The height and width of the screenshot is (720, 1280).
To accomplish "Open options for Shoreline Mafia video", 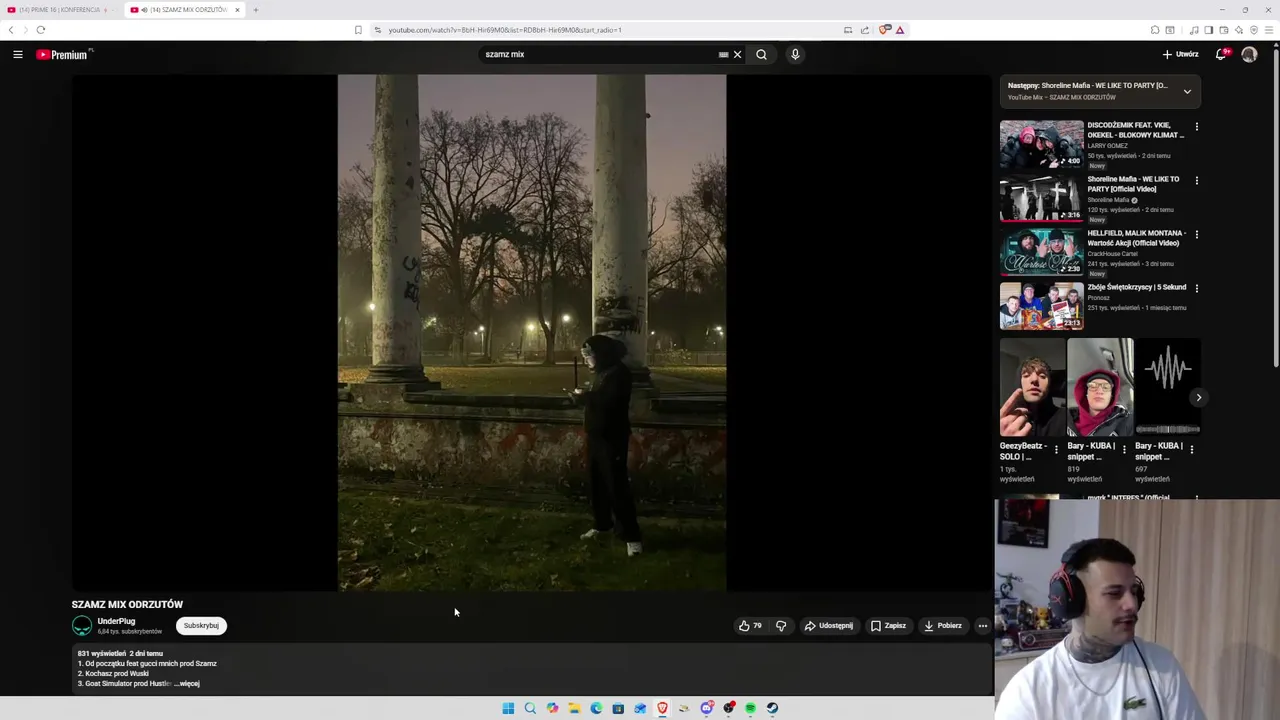I will (1196, 181).
